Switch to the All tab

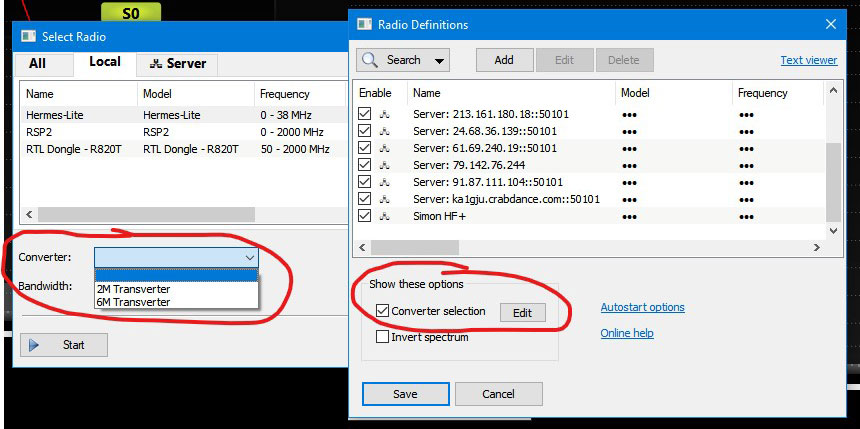click(37, 64)
